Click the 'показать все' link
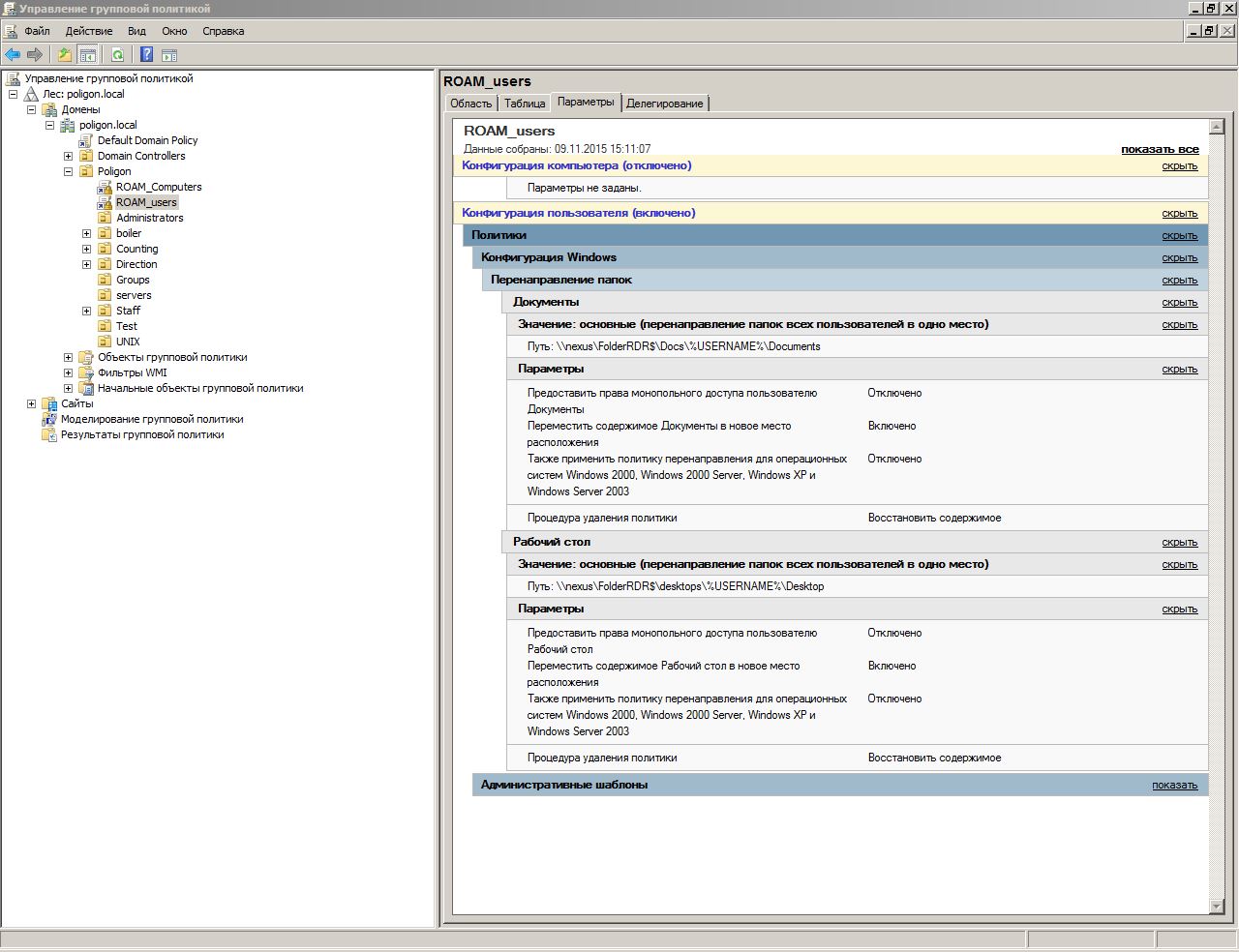This screenshot has width=1239, height=952. click(x=1160, y=149)
